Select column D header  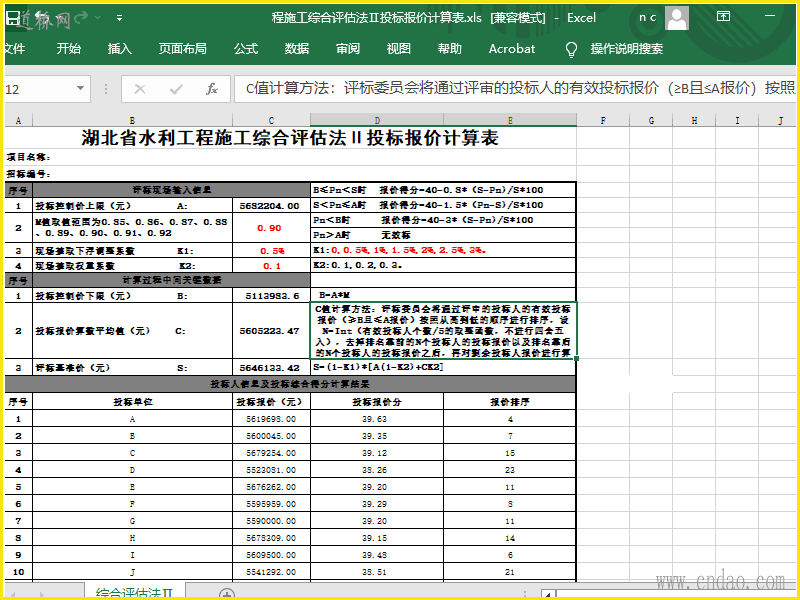[x=377, y=120]
